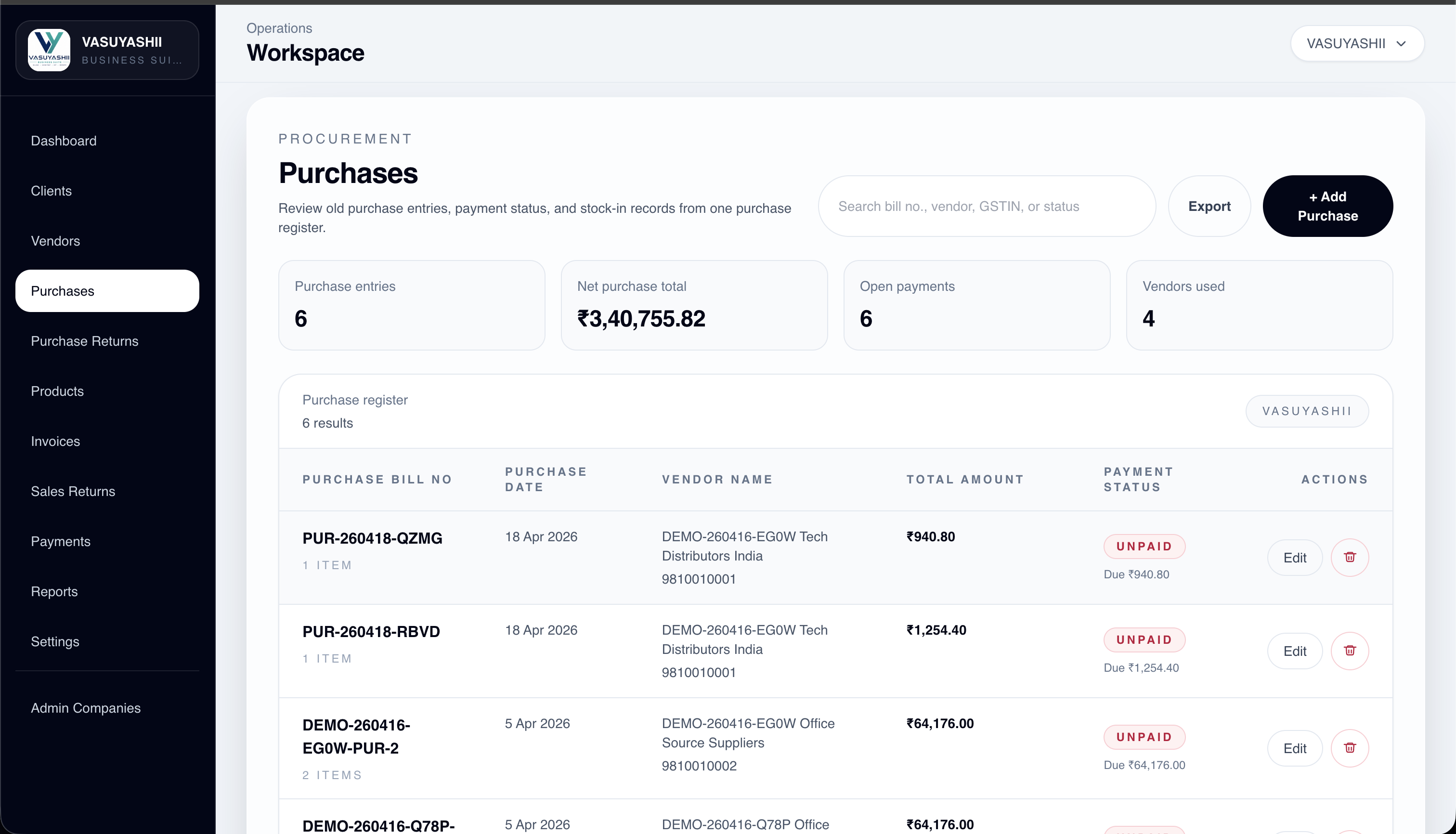1456x834 pixels.
Task: Click the Due ₹940.80 text
Action: pyautogui.click(x=1136, y=574)
